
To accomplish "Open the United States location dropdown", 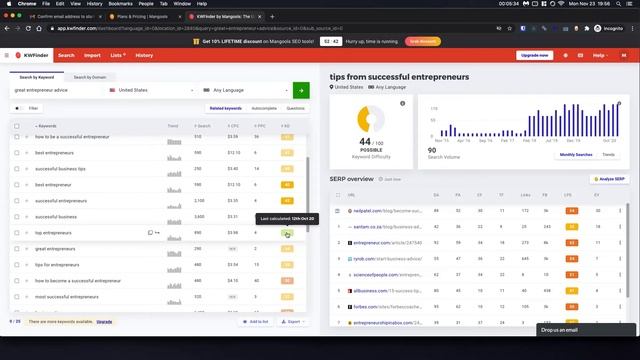I will [152, 90].
